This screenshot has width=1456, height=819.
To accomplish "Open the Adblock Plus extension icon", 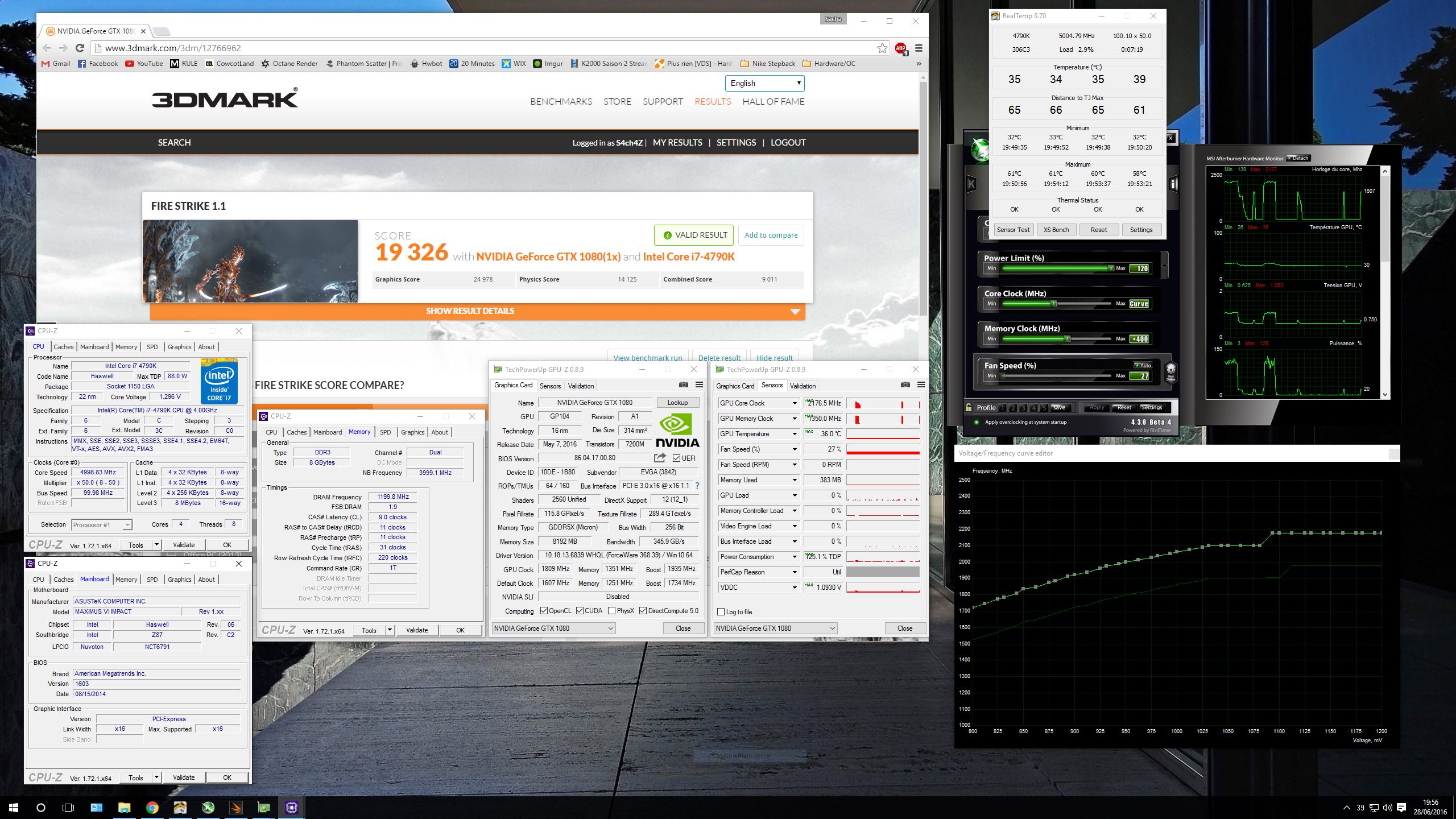I will point(901,48).
